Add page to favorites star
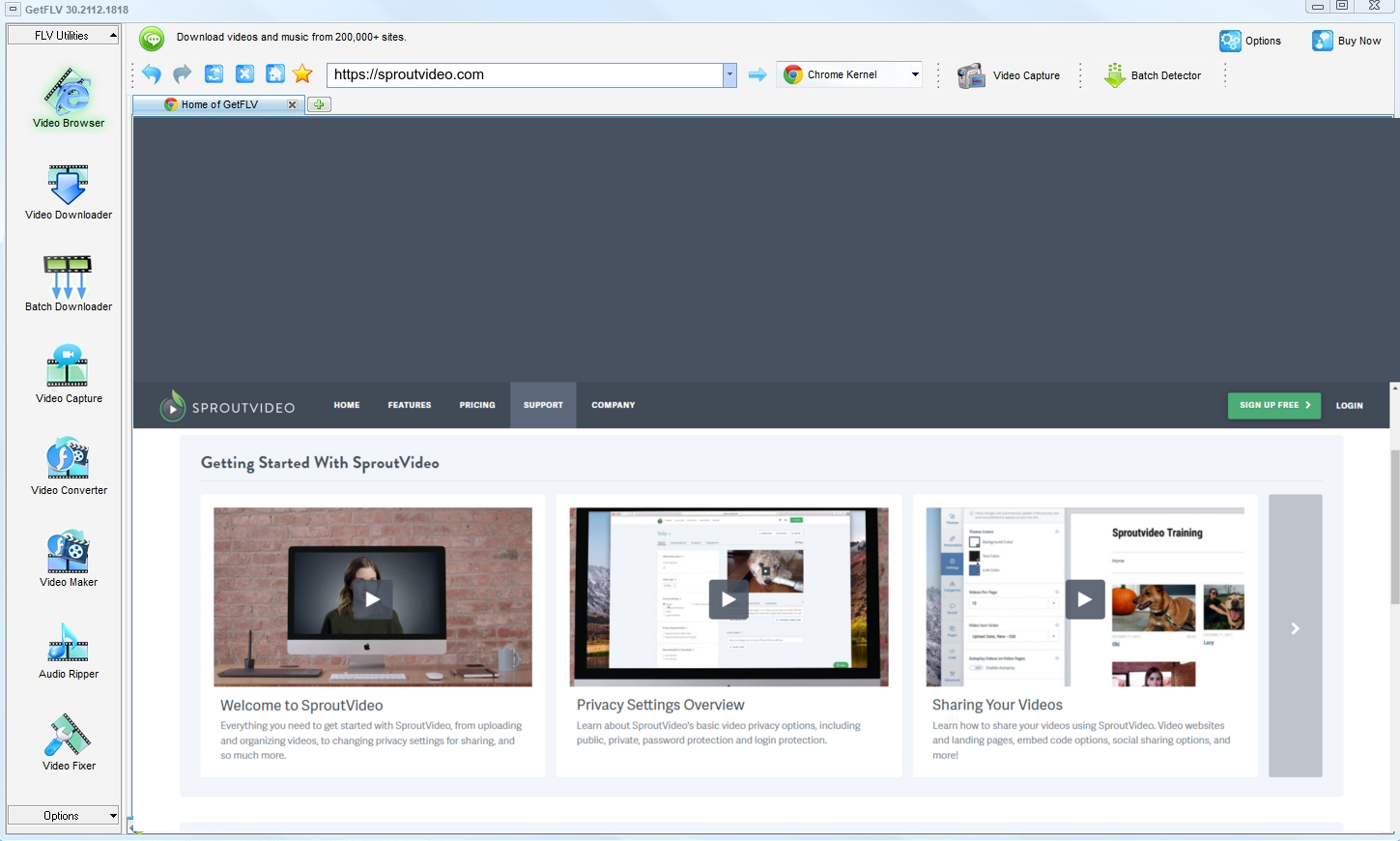 tap(302, 74)
